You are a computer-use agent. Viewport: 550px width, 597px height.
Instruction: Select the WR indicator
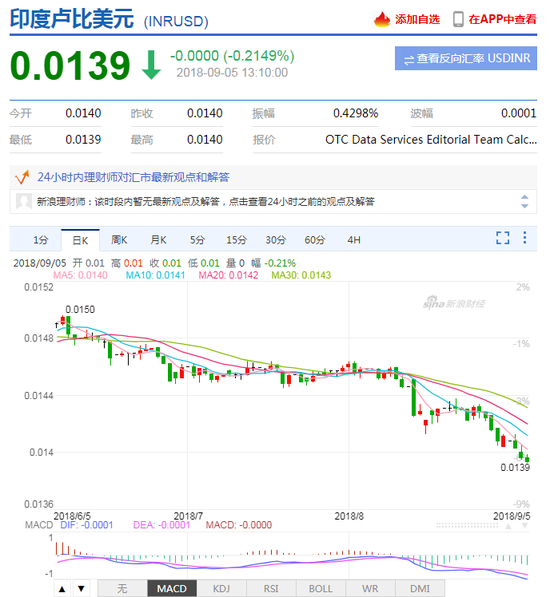(x=370, y=589)
